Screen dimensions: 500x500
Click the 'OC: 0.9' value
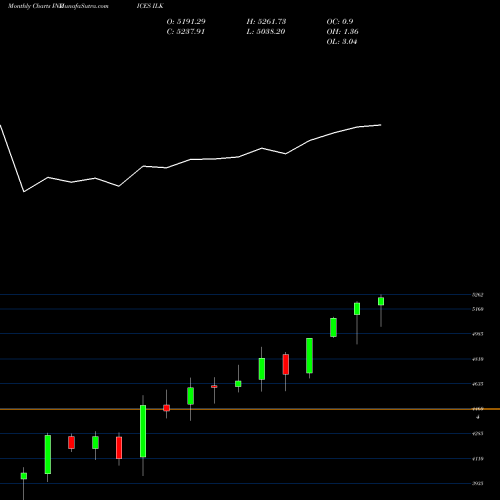click(x=340, y=22)
